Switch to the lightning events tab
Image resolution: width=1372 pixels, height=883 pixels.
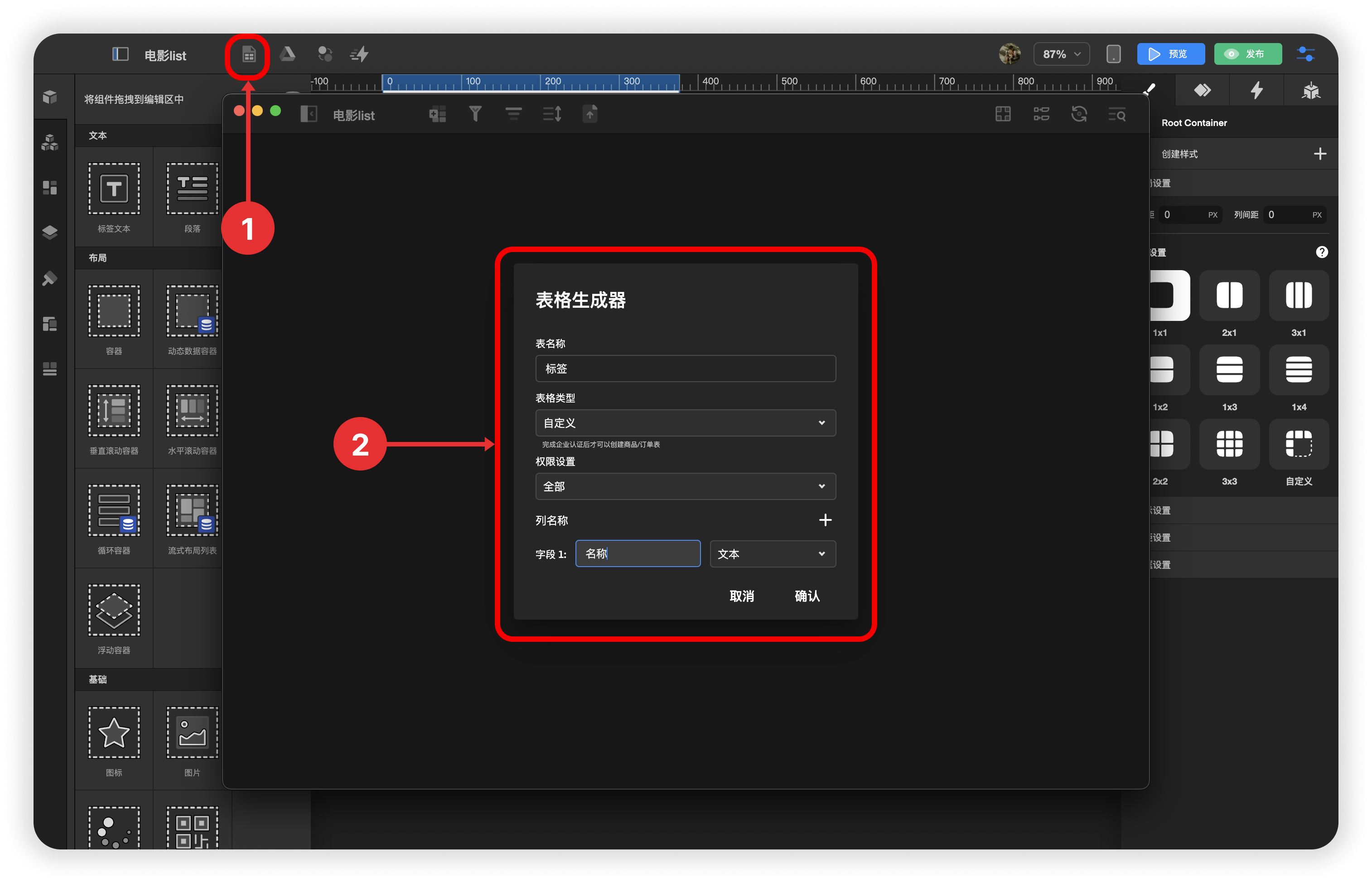[1256, 91]
